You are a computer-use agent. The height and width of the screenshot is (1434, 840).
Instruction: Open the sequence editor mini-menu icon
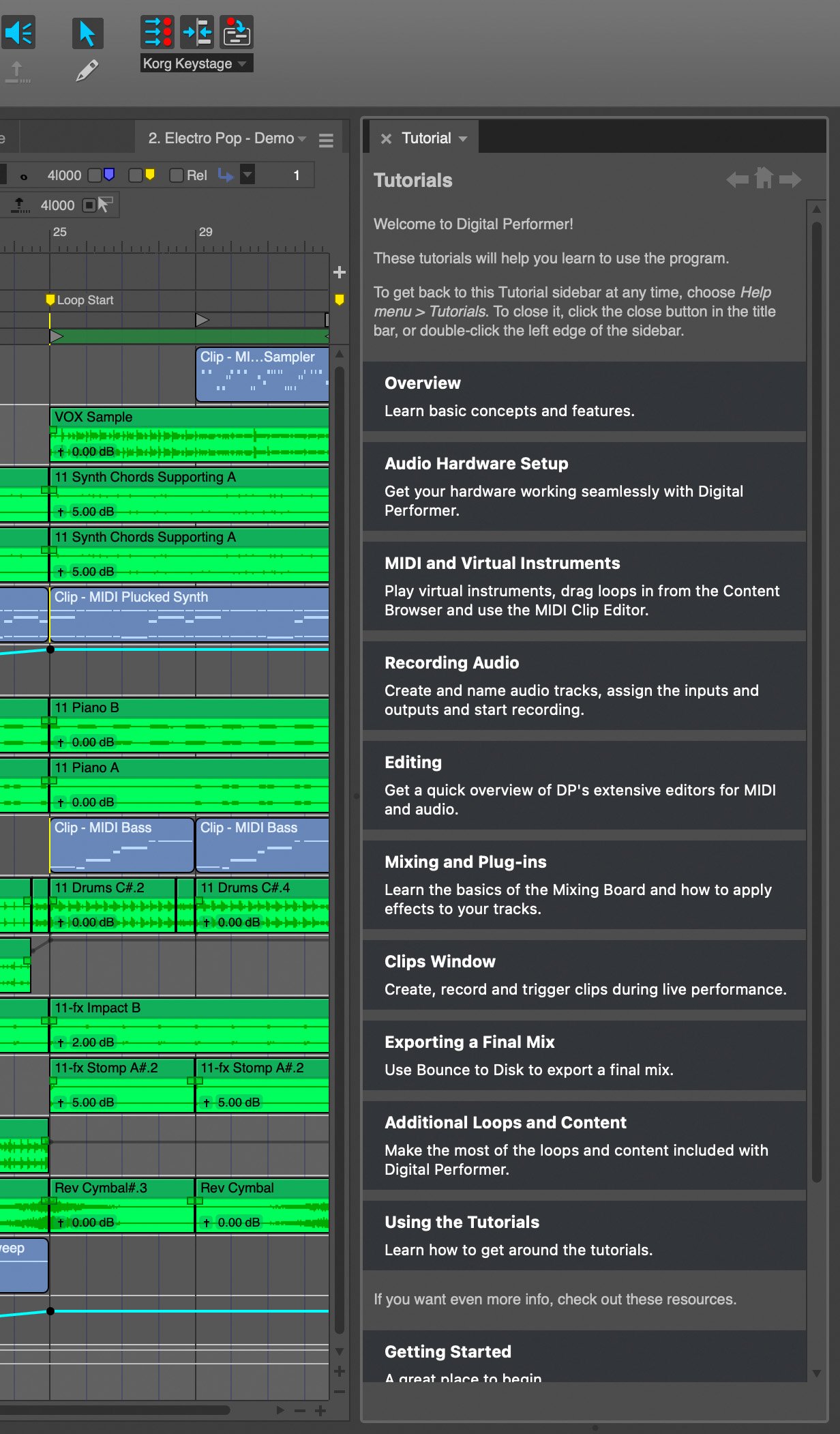tap(326, 140)
